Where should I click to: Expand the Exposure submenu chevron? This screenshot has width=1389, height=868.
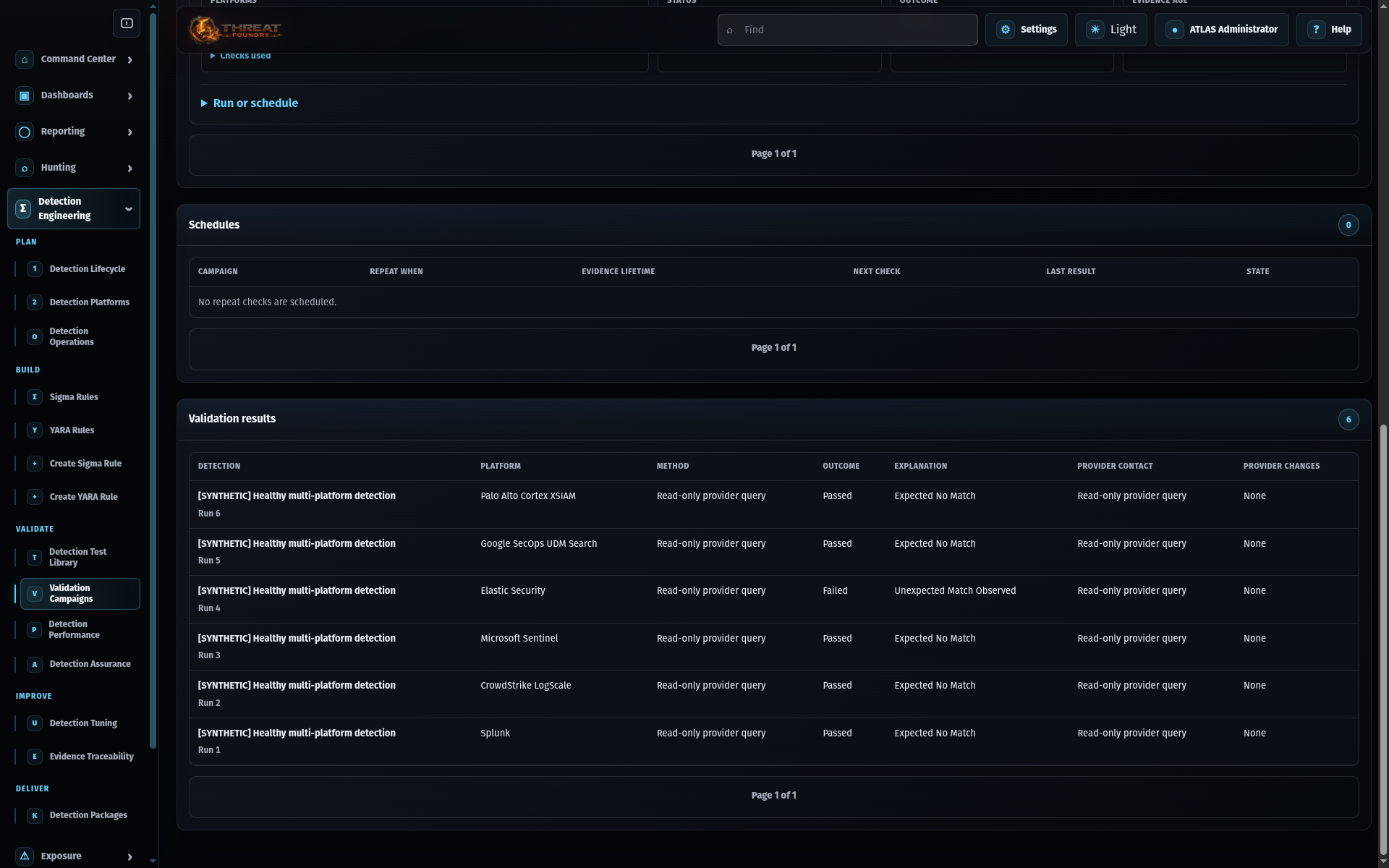[x=130, y=857]
